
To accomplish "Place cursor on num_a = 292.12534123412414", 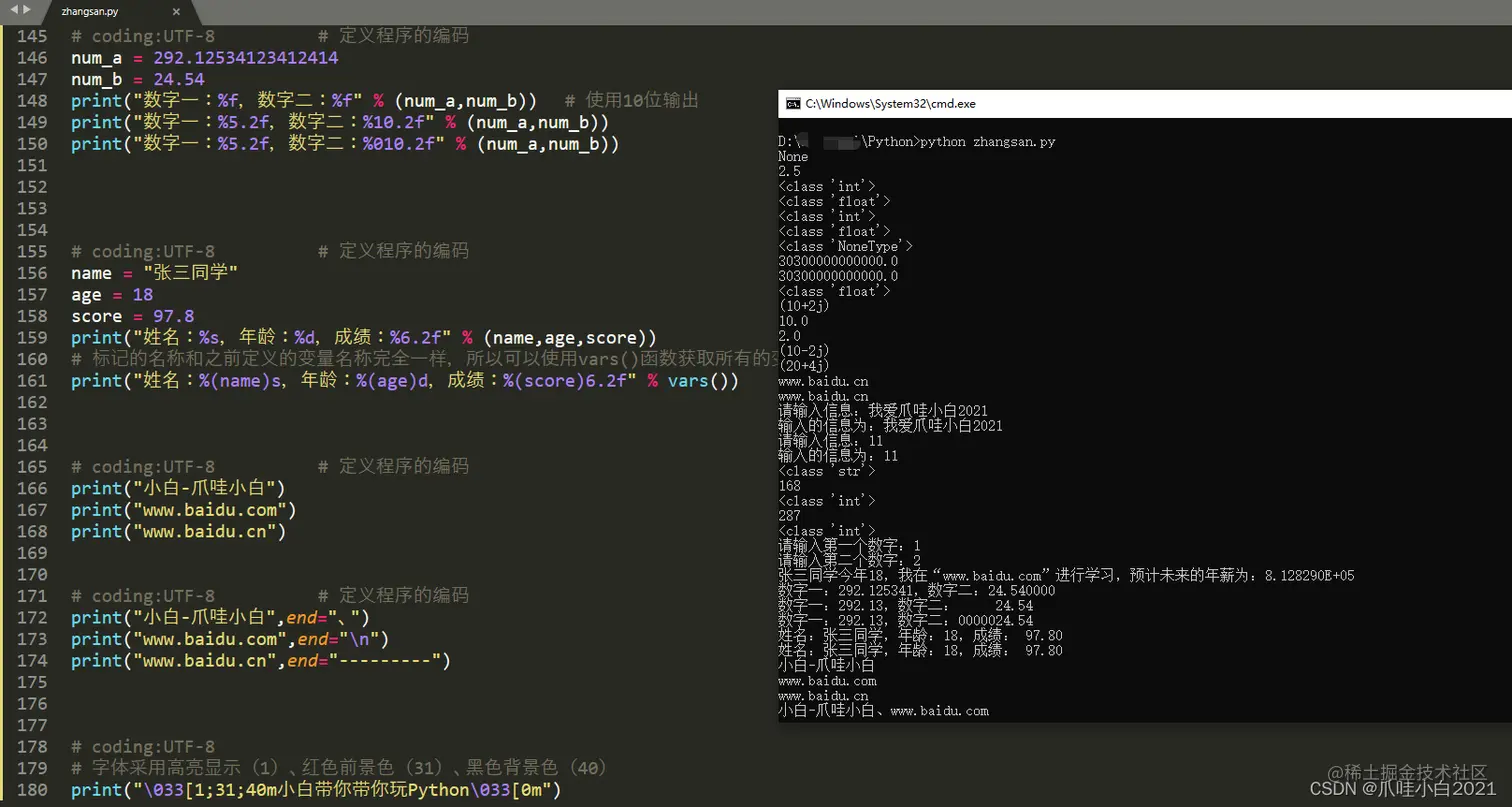I will [204, 58].
